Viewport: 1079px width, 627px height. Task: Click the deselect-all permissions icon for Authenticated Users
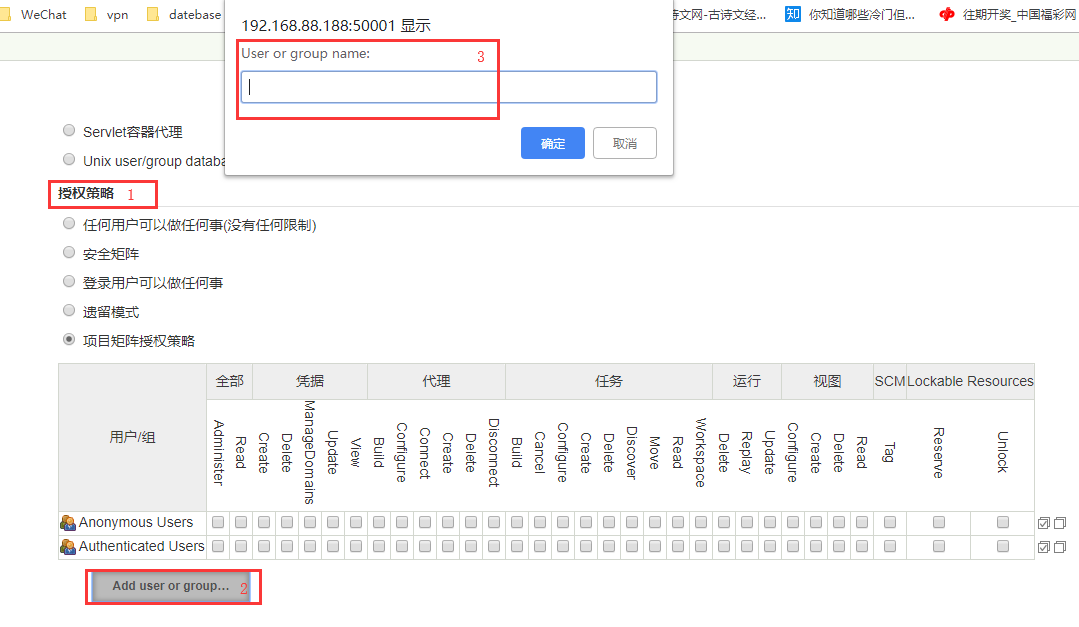point(1059,546)
